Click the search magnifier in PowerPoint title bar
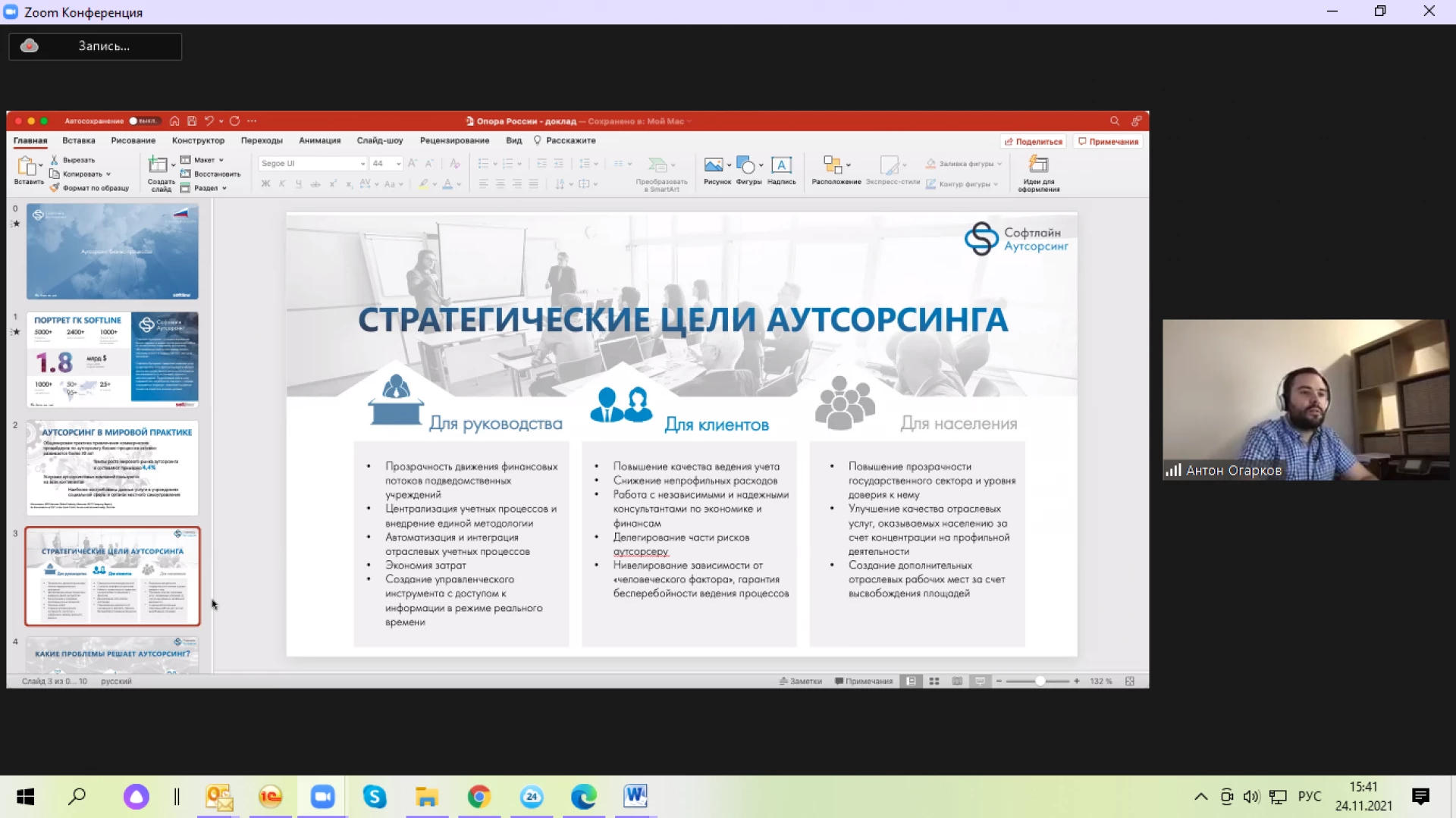Viewport: 1456px width, 818px height. [1115, 121]
